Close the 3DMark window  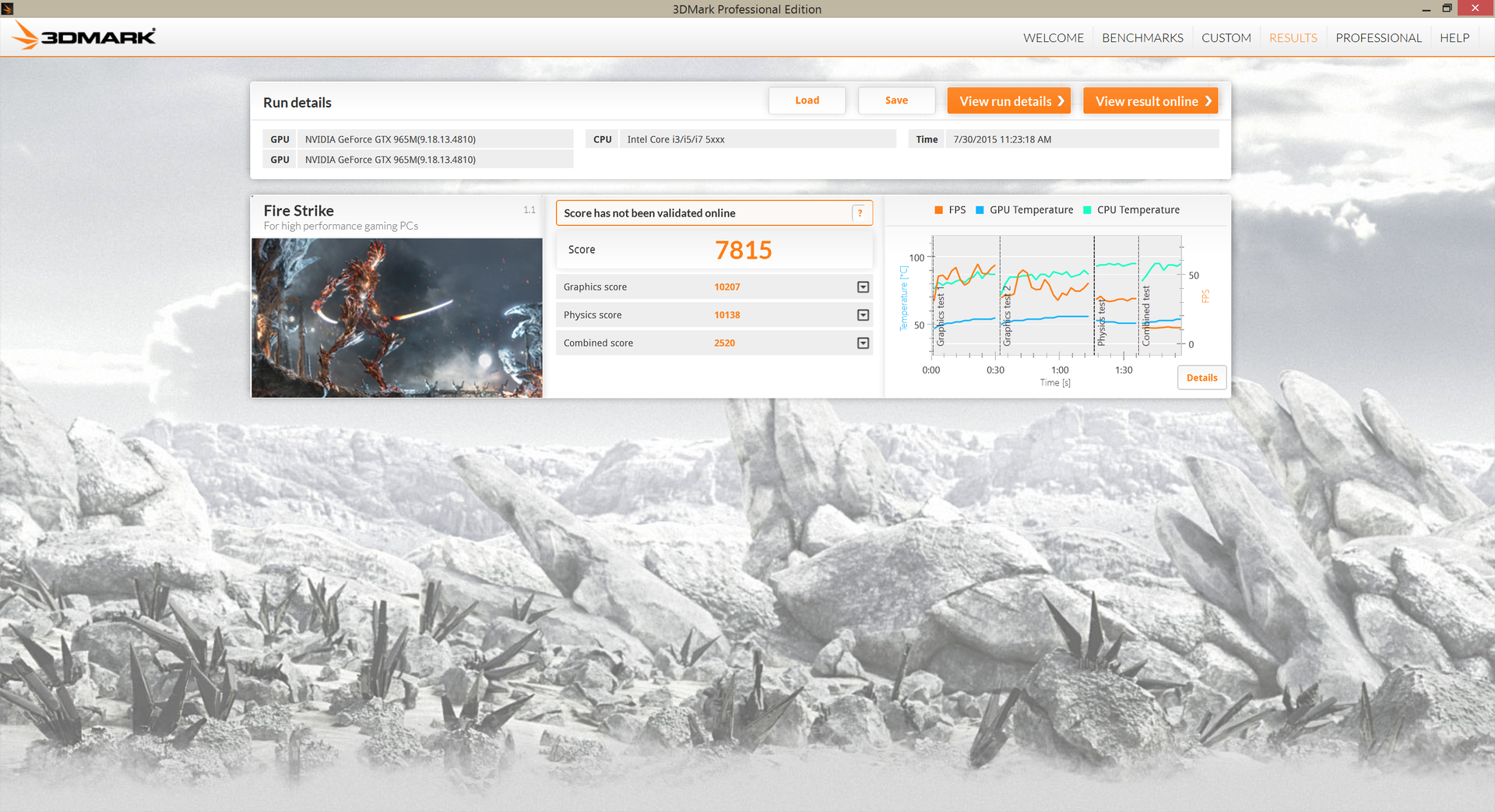[1475, 9]
